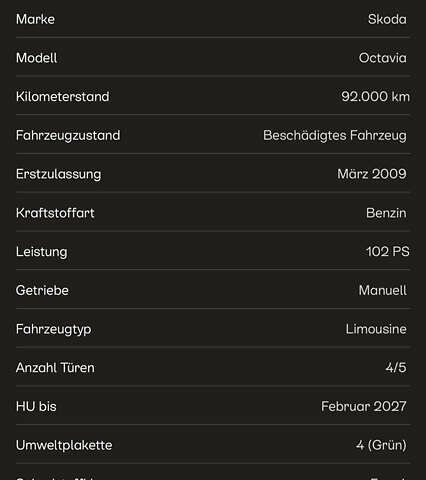Viewport: 426px width, 480px height.
Task: Select the Erstzulassung label
Action: 59,174
